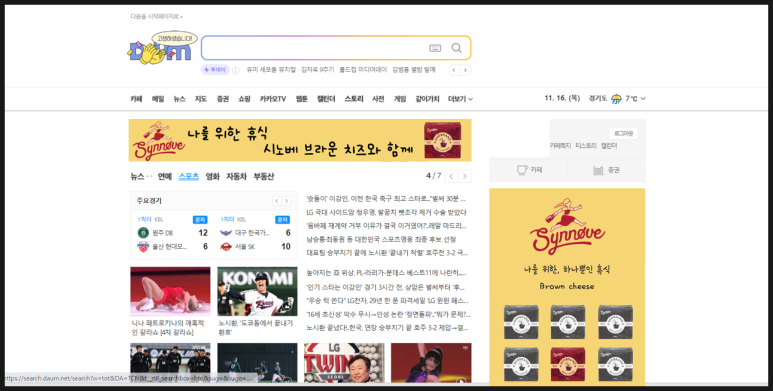Image resolution: width=773 pixels, height=391 pixels.
Task: Switch to the 자동차 tab
Action: [x=236, y=177]
